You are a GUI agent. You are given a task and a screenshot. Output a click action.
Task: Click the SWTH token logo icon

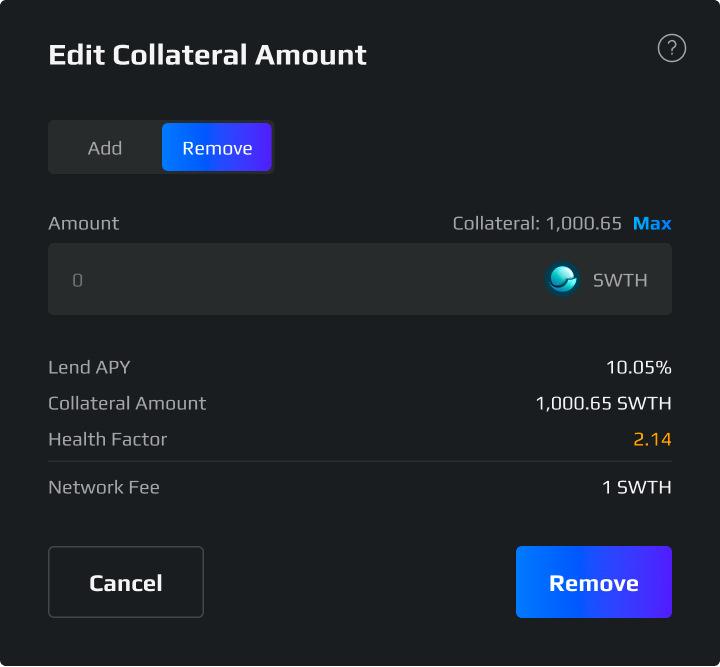point(563,280)
